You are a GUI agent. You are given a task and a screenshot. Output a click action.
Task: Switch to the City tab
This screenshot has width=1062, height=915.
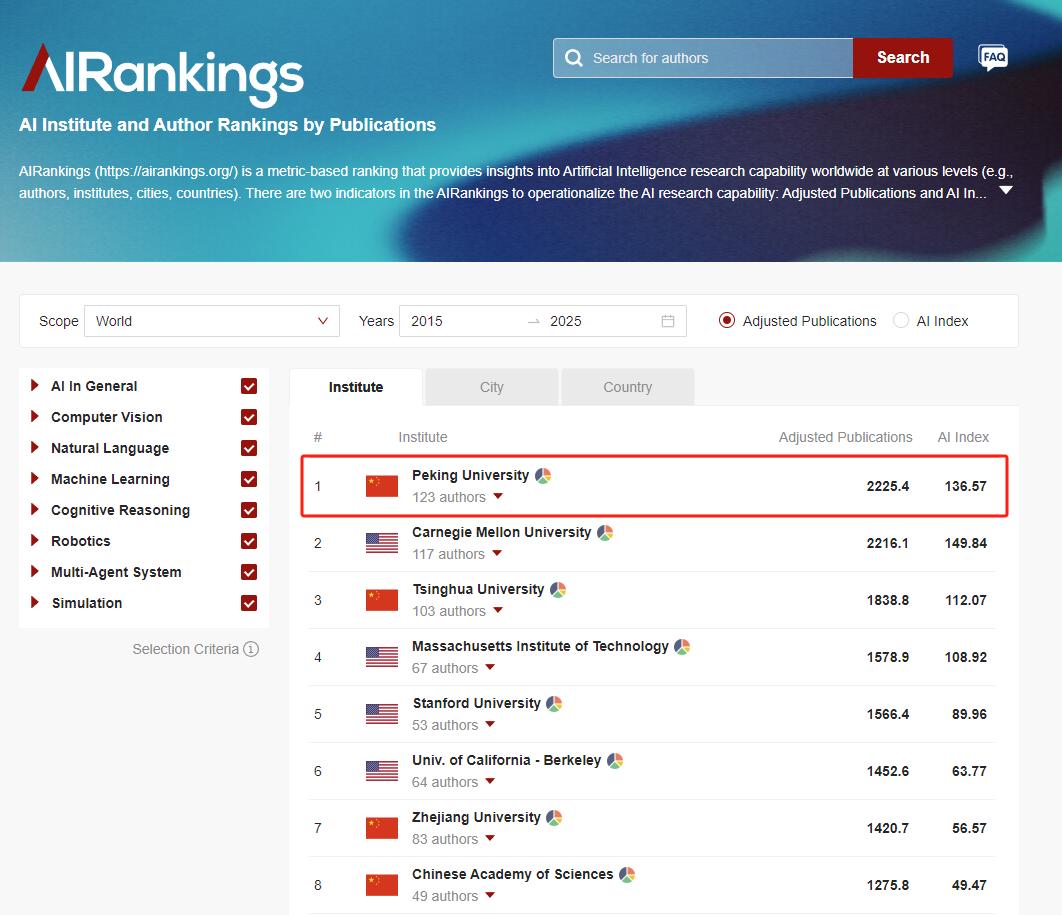[492, 387]
